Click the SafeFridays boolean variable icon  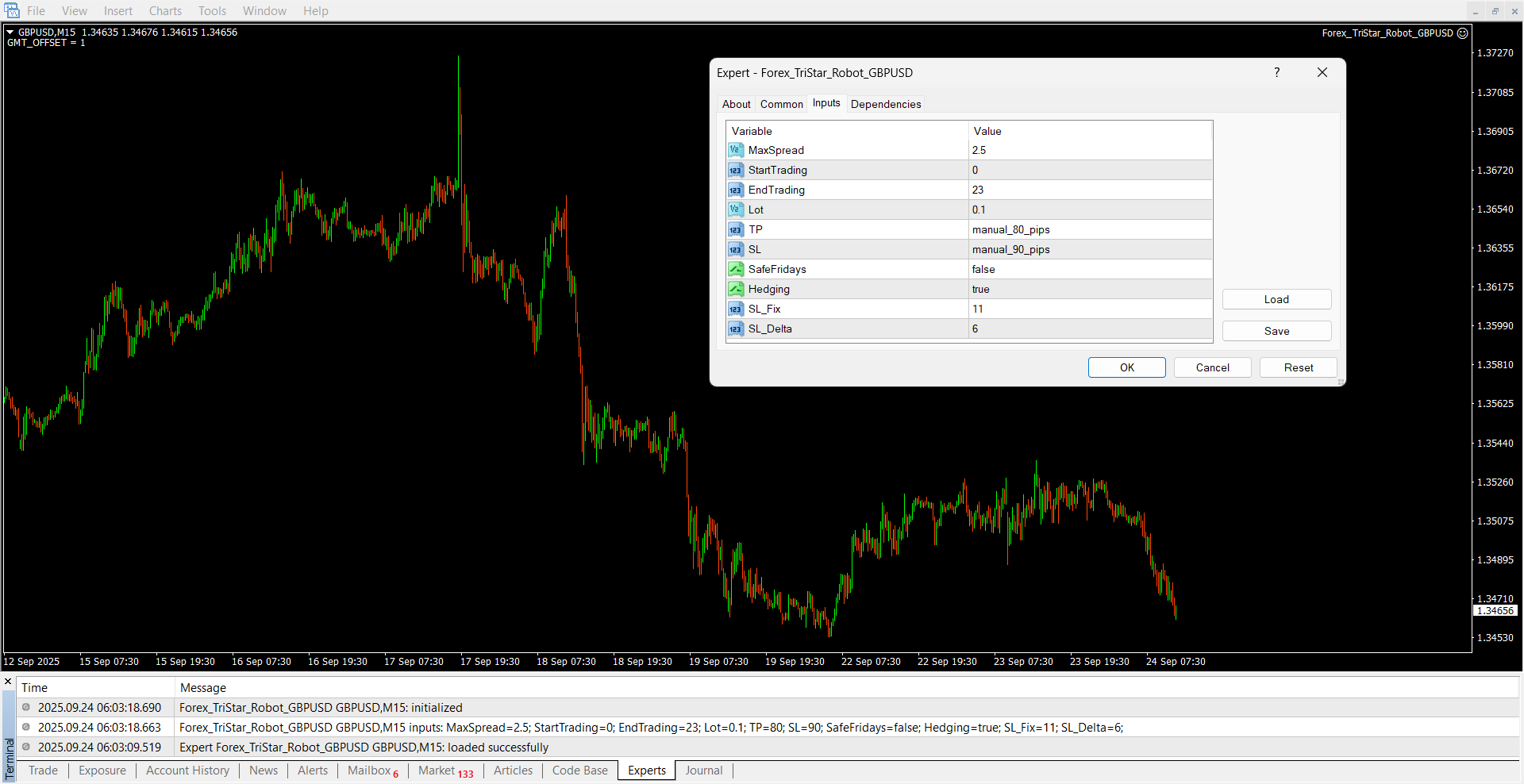pos(735,269)
